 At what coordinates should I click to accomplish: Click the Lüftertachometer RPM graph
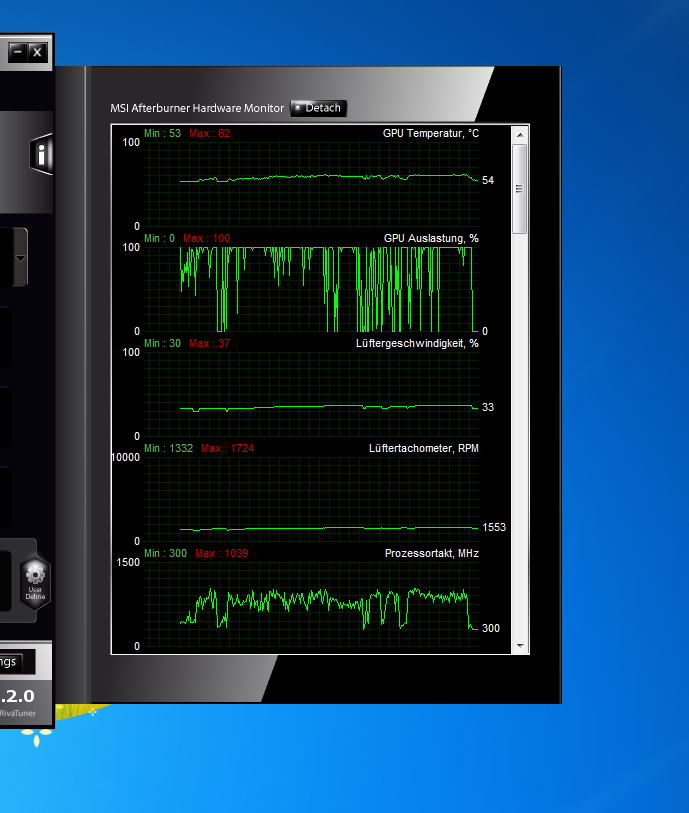pyautogui.click(x=311, y=499)
